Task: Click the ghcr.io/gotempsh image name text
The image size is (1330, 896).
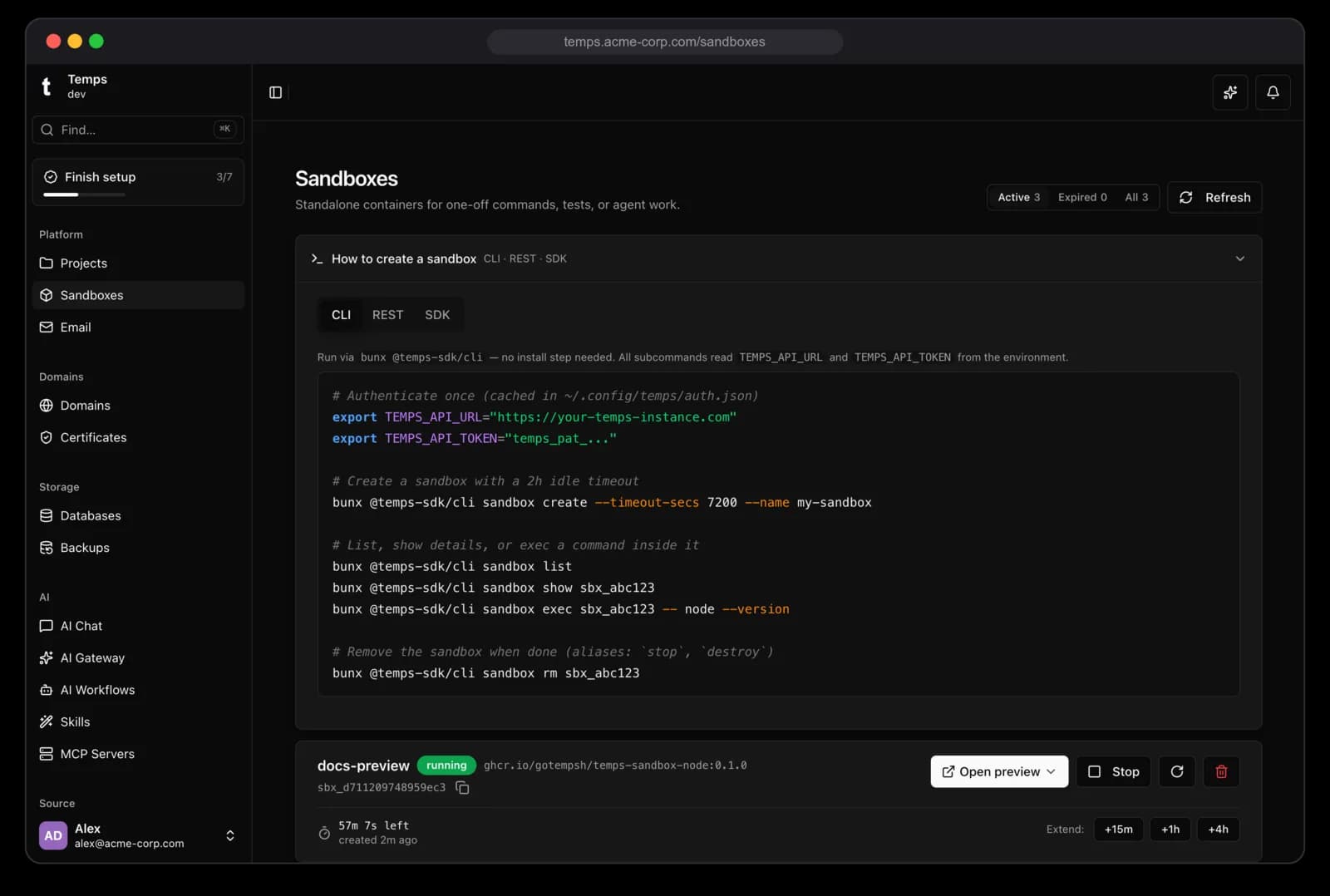Action: [x=615, y=766]
